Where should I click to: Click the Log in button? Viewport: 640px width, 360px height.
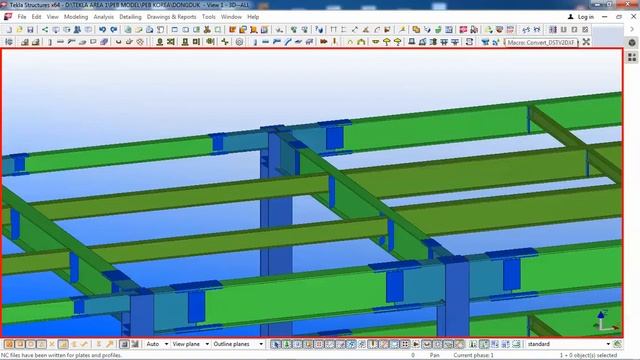coord(581,17)
